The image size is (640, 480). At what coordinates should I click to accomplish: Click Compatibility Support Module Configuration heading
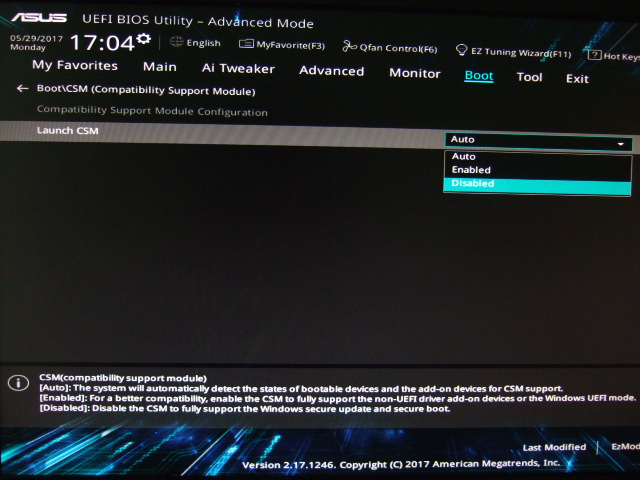152,111
